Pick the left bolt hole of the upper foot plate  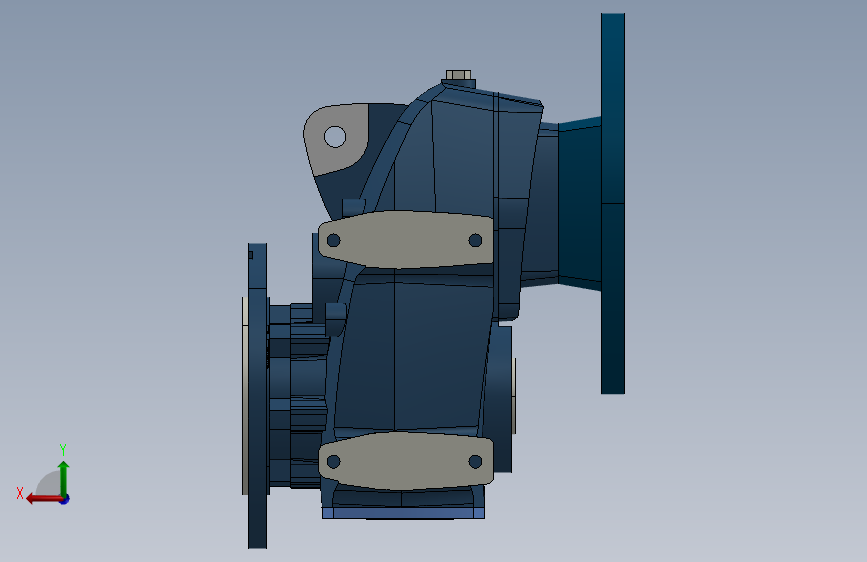pyautogui.click(x=333, y=240)
